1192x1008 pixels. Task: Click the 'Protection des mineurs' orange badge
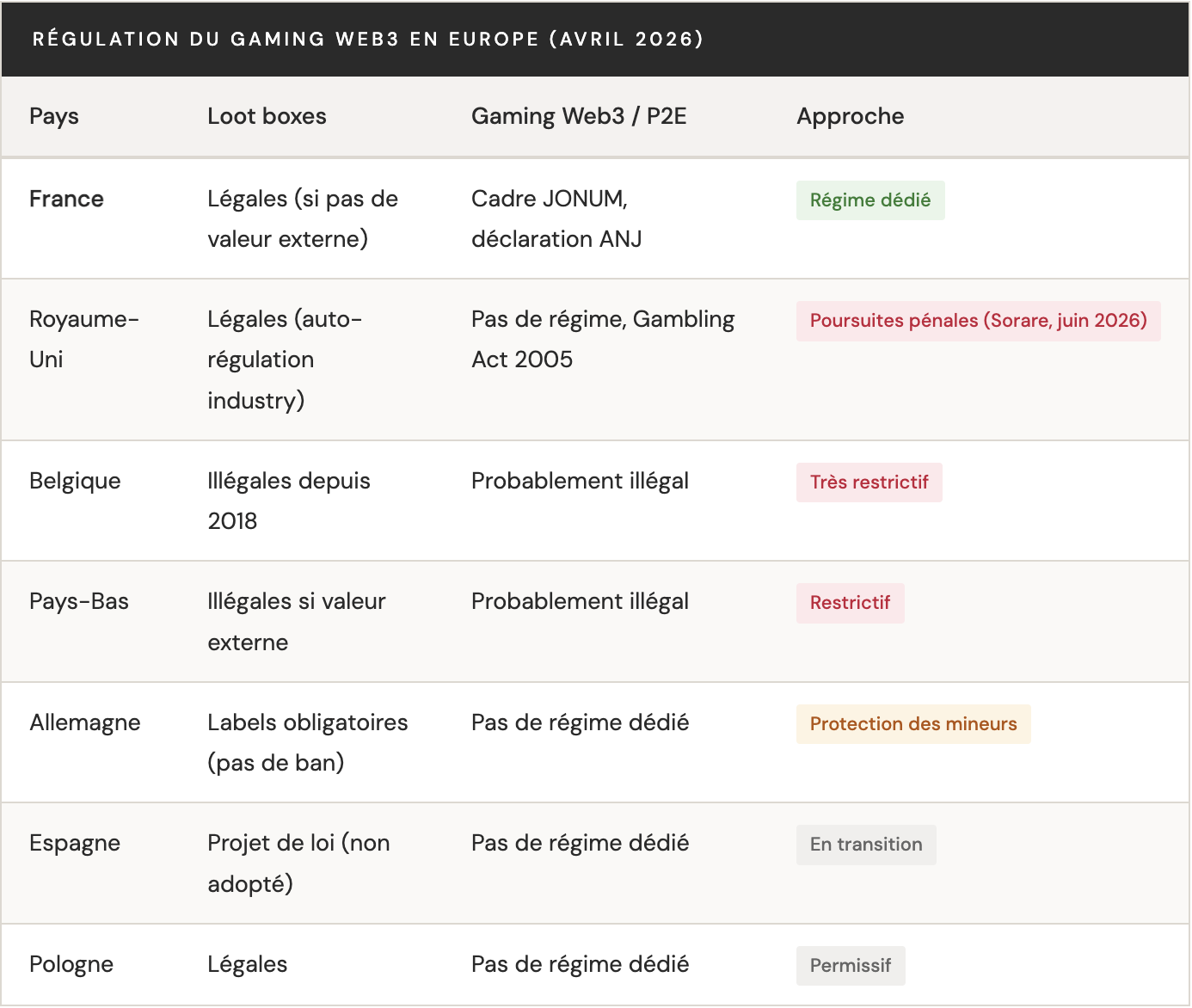click(912, 724)
